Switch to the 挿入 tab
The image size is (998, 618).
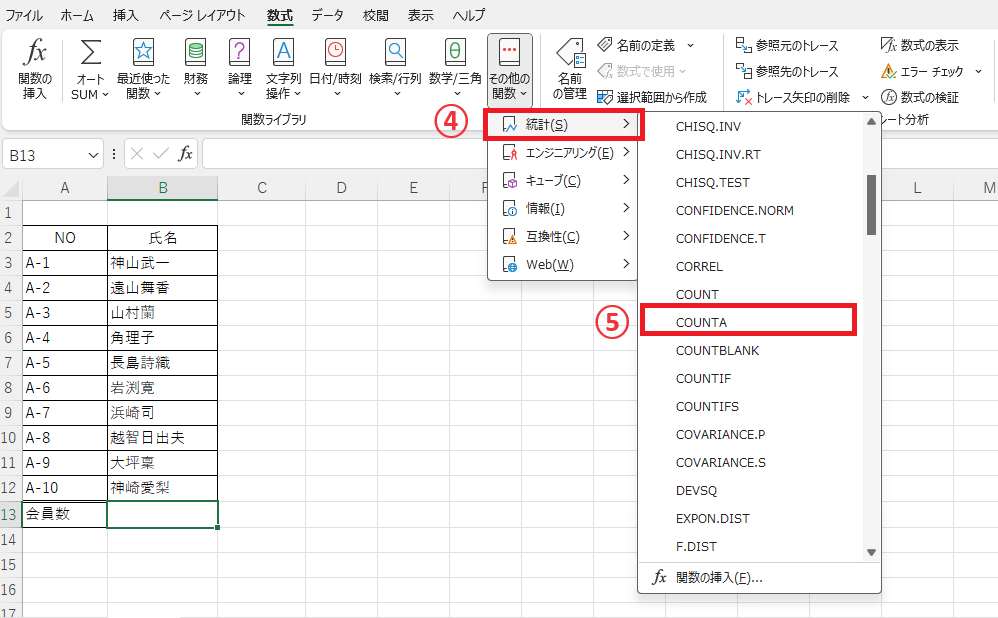pyautogui.click(x=125, y=15)
